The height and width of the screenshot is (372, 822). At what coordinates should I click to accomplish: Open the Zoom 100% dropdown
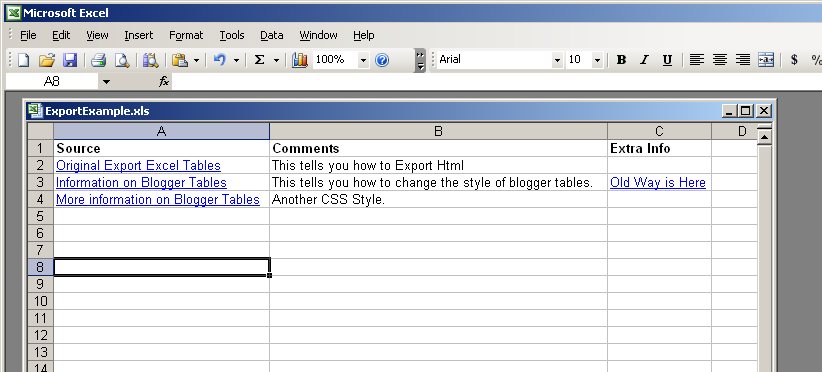tap(363, 61)
